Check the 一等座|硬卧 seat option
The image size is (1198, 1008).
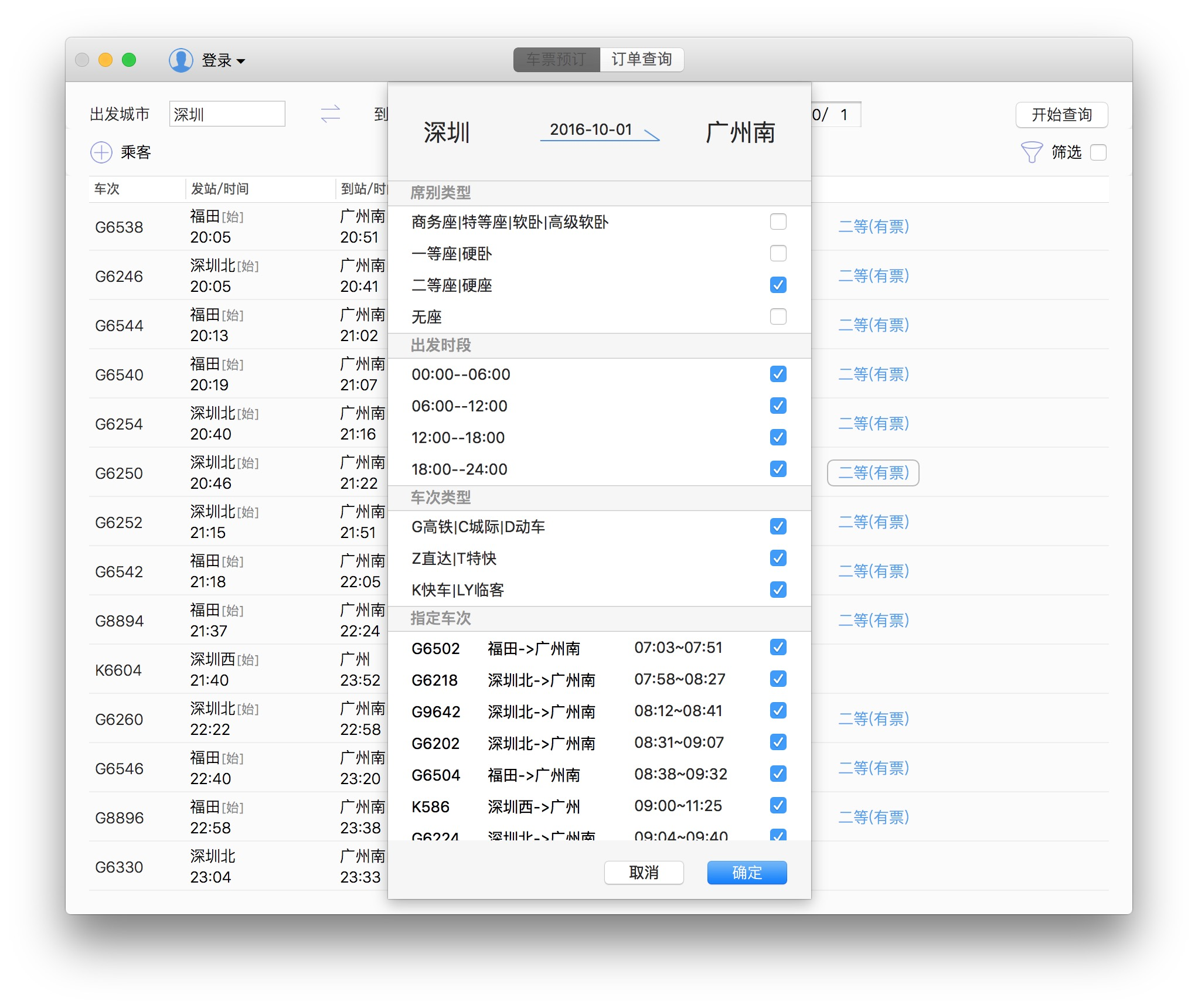click(x=778, y=253)
